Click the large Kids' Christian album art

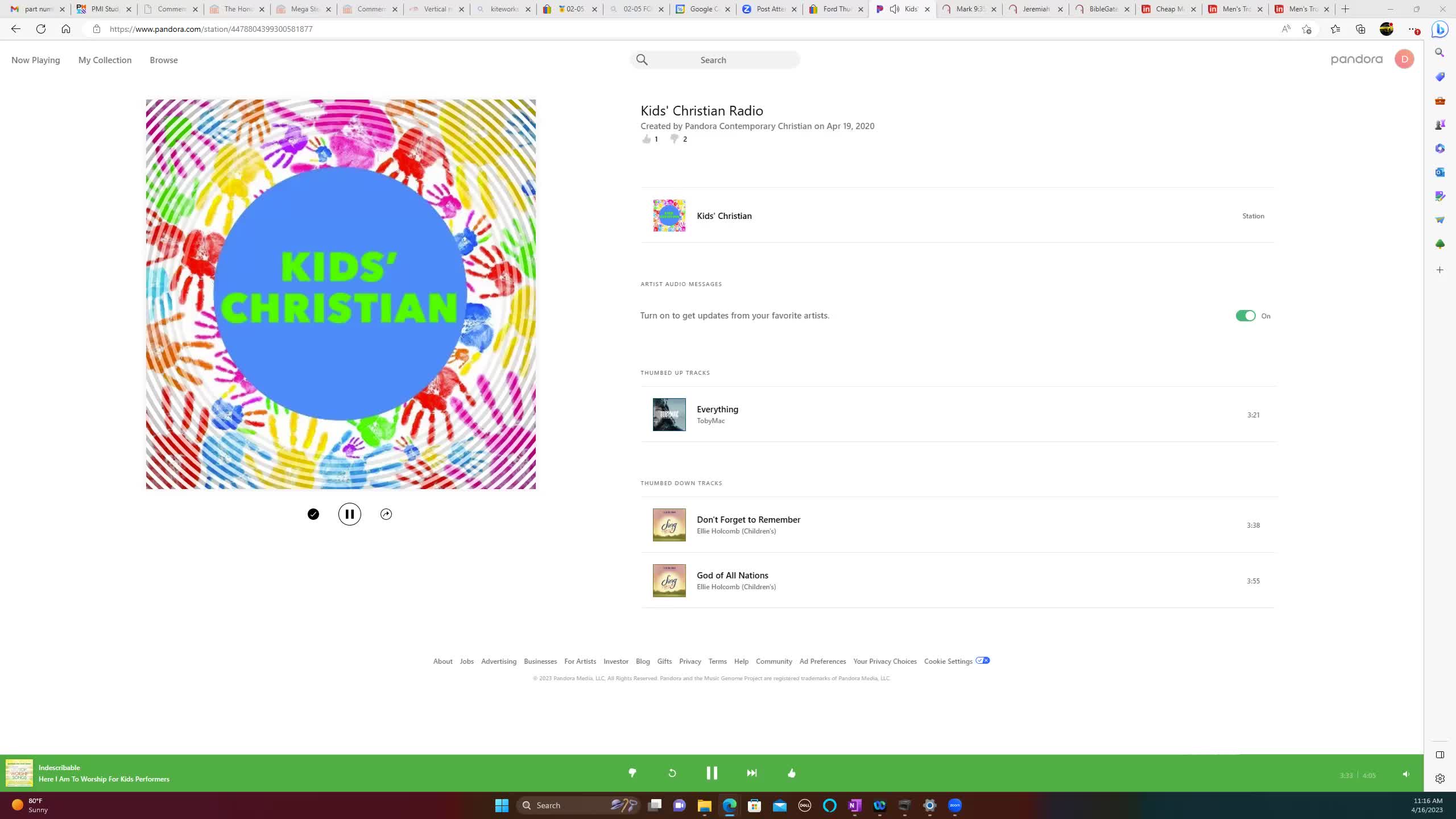341,294
